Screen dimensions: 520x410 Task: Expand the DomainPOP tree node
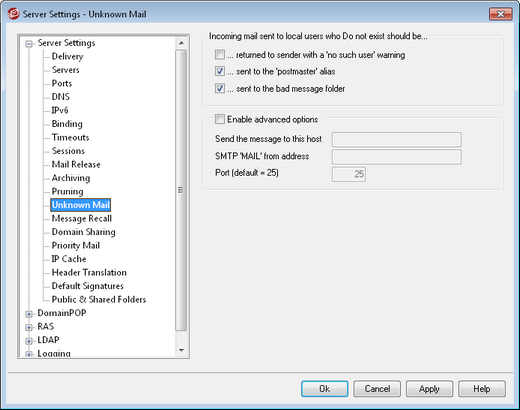[x=29, y=314]
